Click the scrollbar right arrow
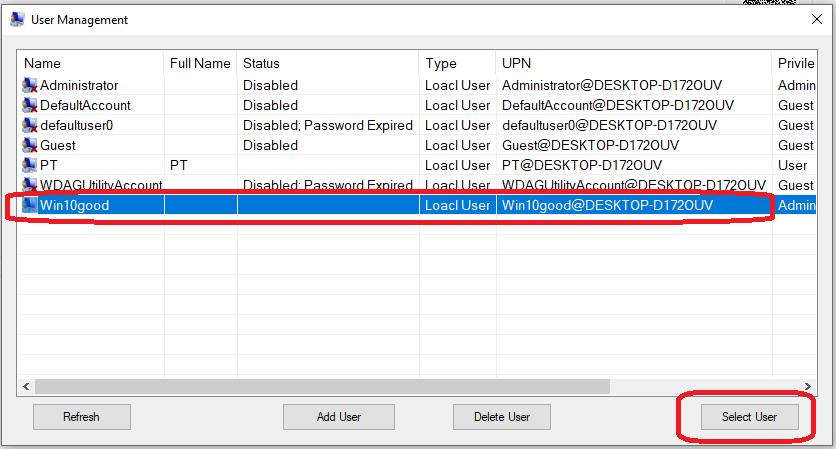 click(809, 386)
